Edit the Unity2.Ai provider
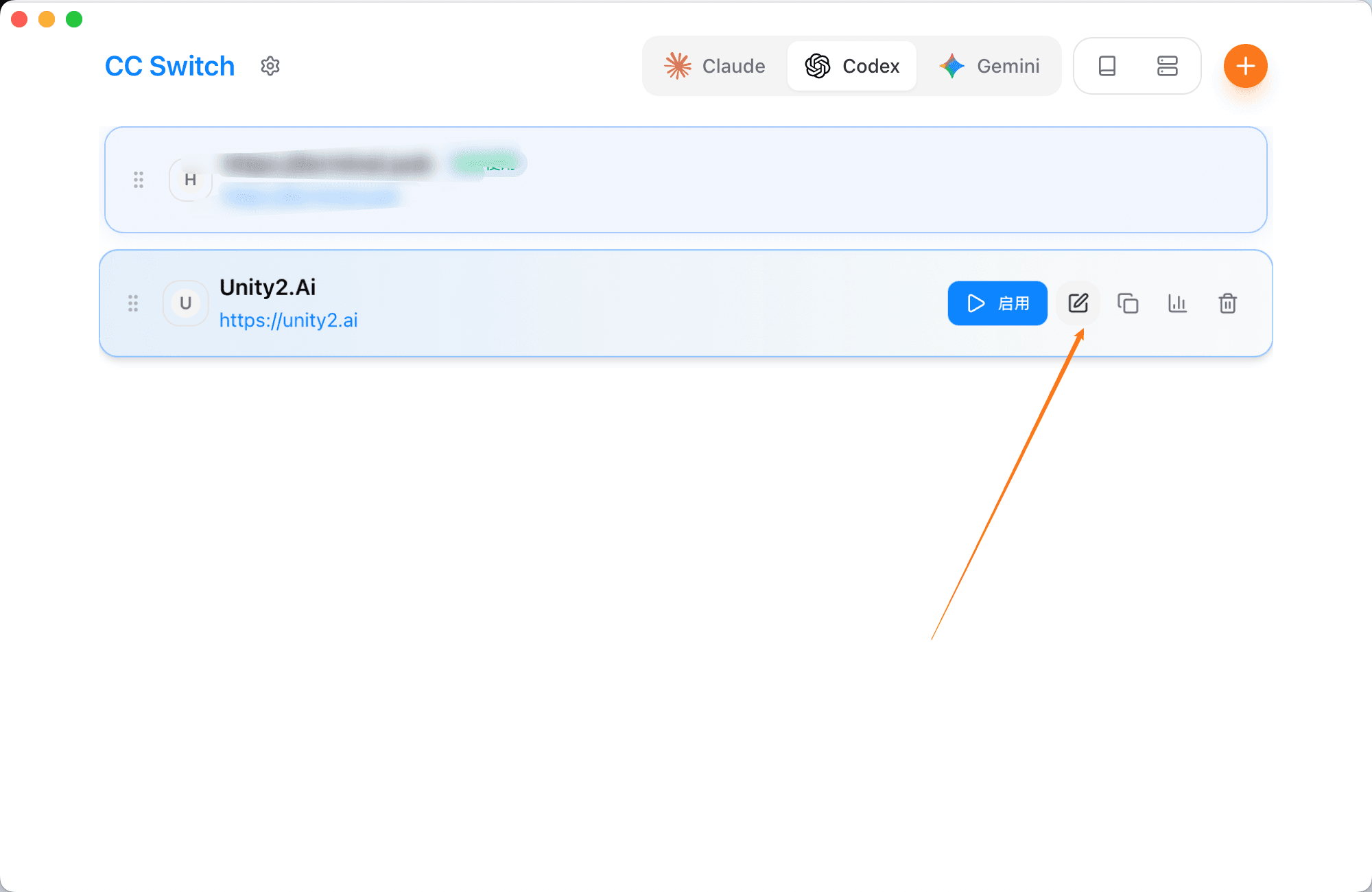The width and height of the screenshot is (1372, 892). pyautogui.click(x=1078, y=303)
